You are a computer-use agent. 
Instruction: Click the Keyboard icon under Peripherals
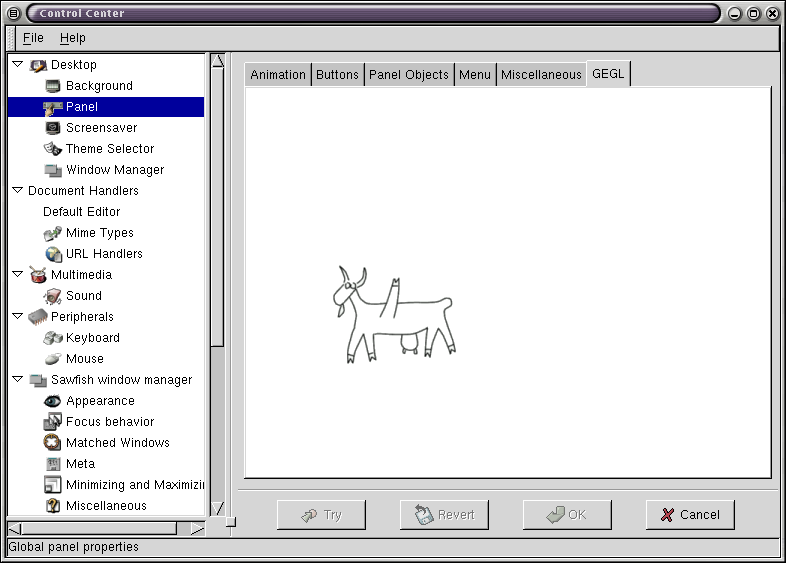[53, 338]
